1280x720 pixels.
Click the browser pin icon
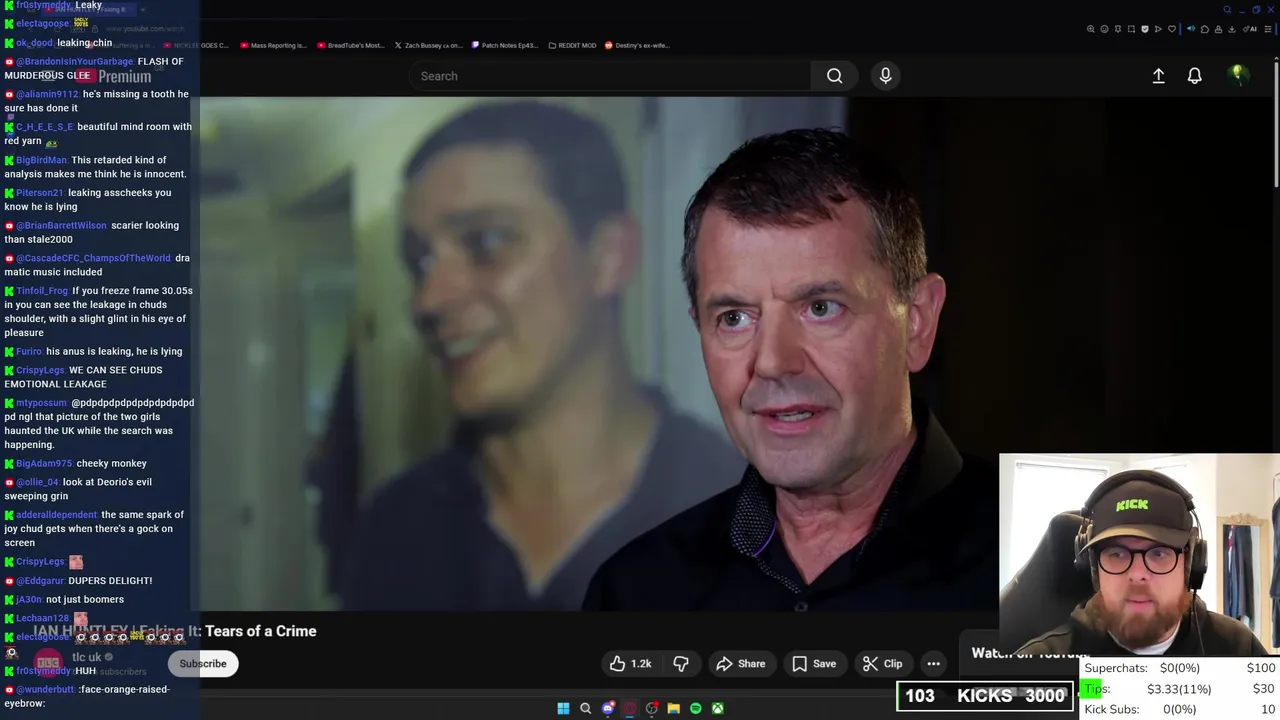coord(1118,29)
